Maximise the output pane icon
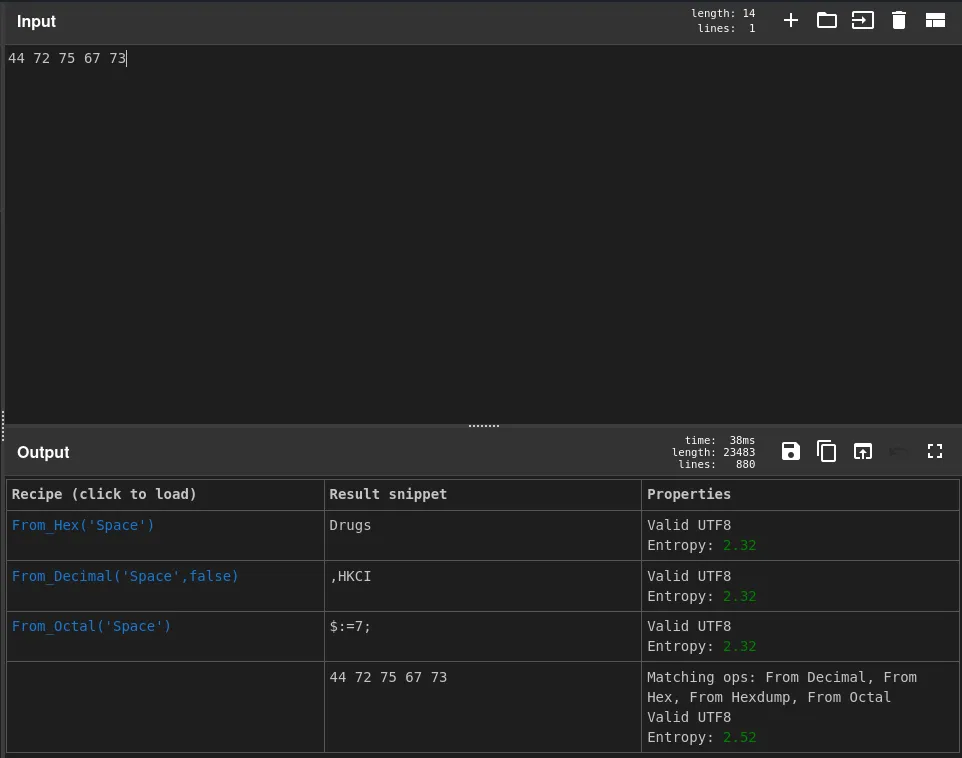Screen dimensions: 962x758 [935, 452]
